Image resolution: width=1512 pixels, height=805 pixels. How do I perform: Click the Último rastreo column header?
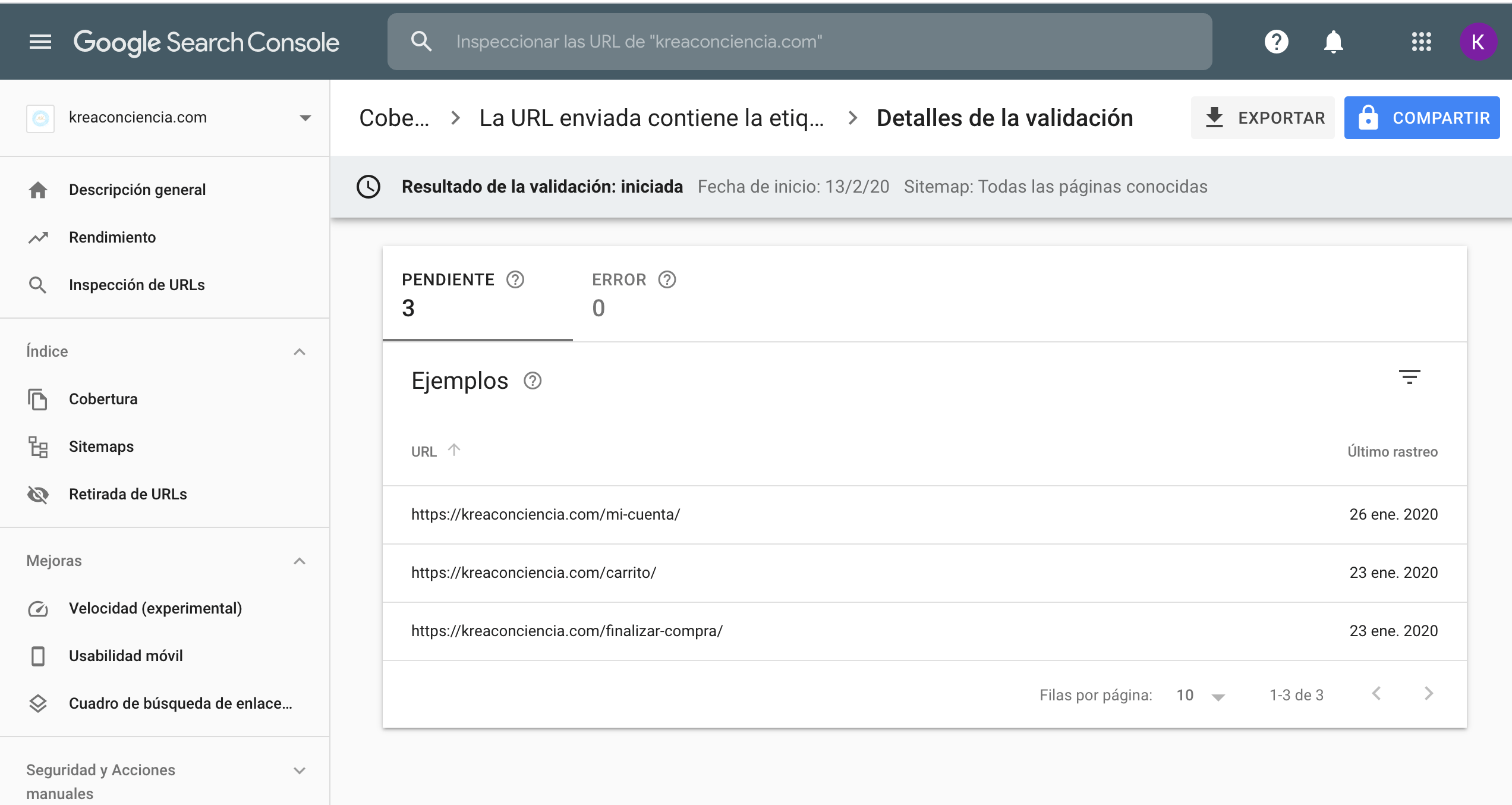1393,452
